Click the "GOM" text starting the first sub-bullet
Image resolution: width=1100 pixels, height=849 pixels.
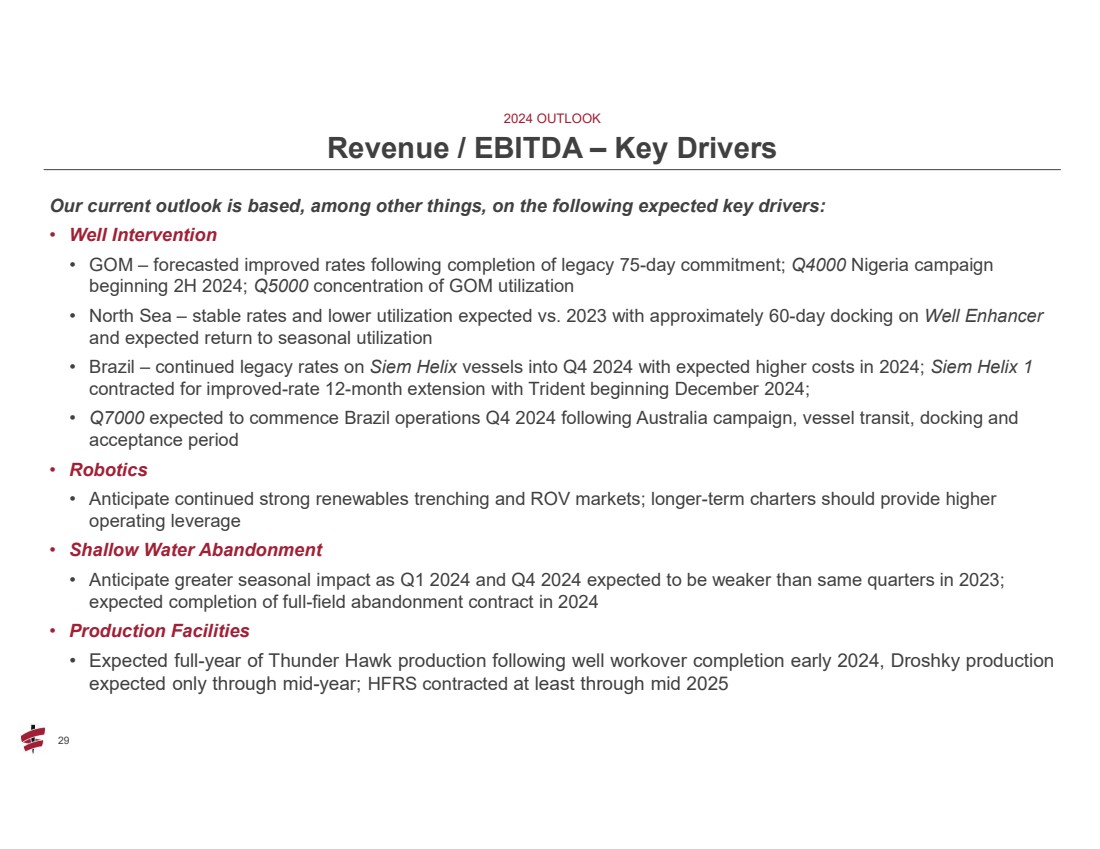108,265
